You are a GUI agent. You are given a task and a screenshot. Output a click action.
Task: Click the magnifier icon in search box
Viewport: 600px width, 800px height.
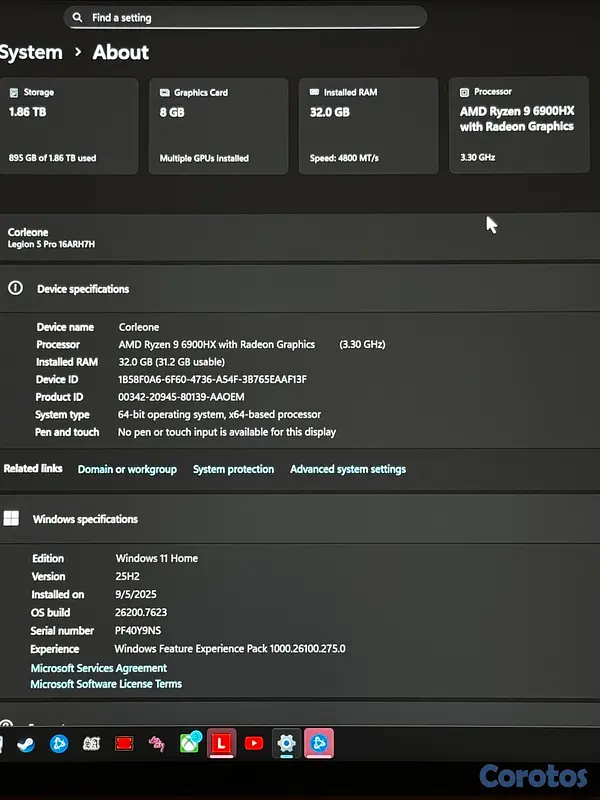[x=77, y=17]
